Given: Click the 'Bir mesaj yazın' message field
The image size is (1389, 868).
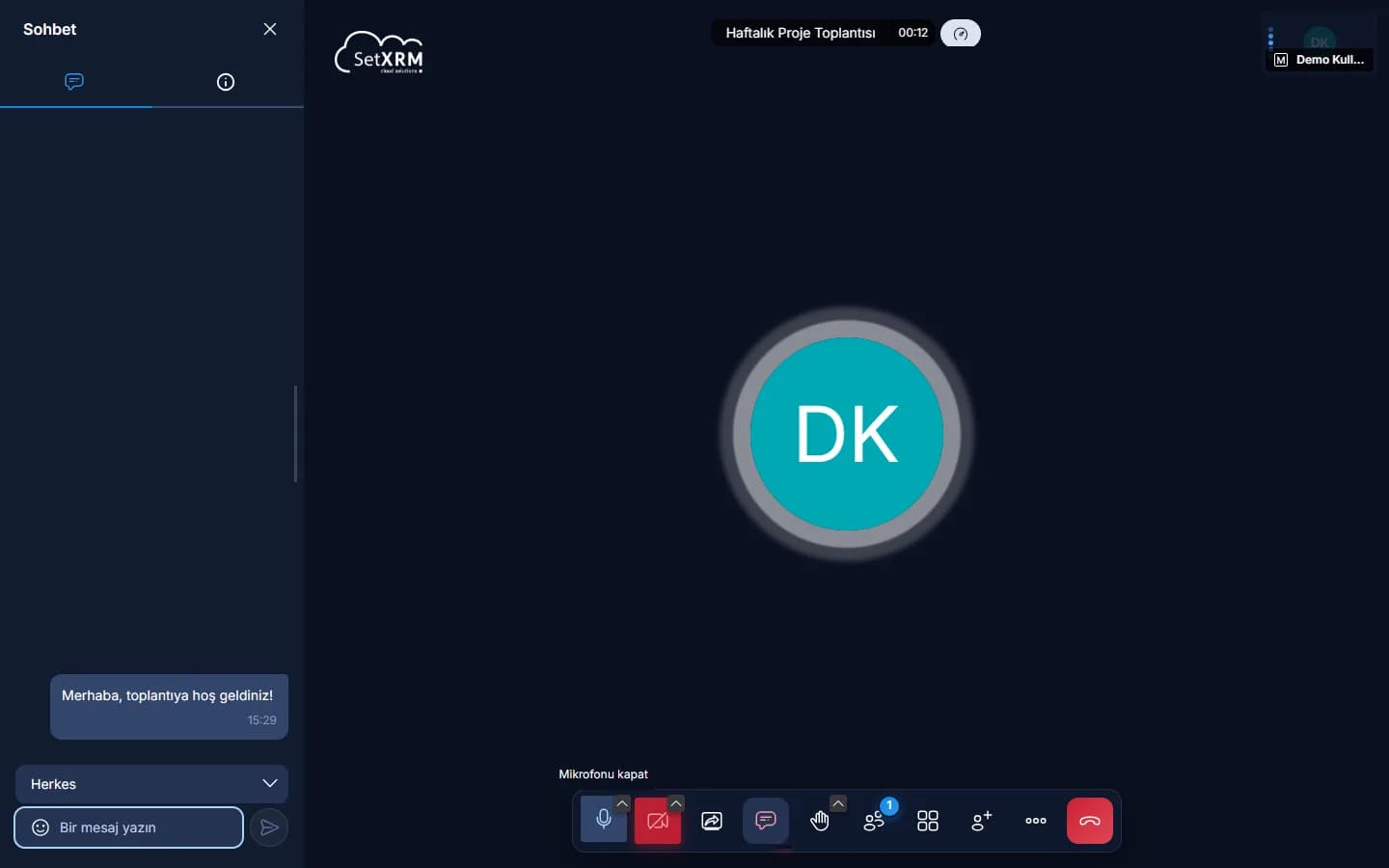Looking at the screenshot, I should click(x=128, y=827).
